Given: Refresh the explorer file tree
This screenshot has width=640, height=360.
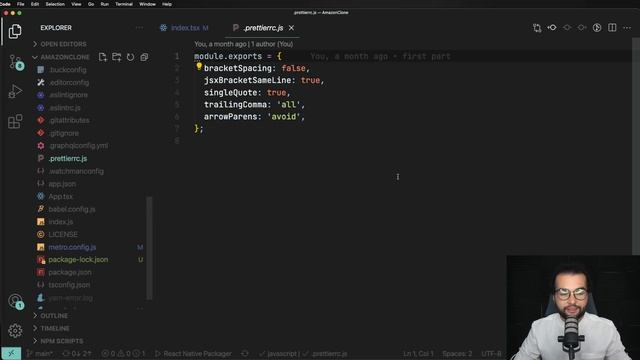Looking at the screenshot, I should click(130, 57).
